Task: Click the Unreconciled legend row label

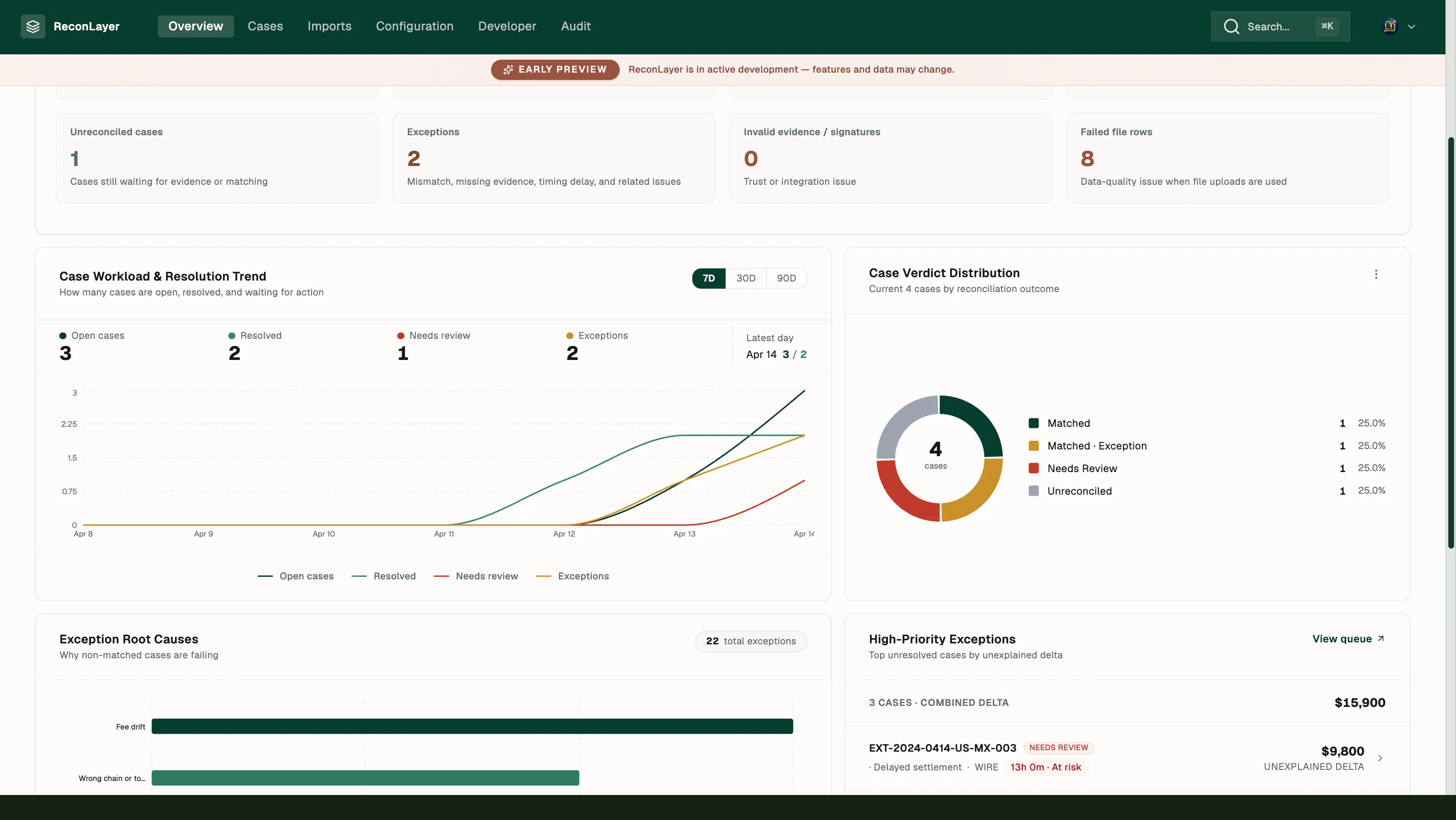Action: [1079, 491]
